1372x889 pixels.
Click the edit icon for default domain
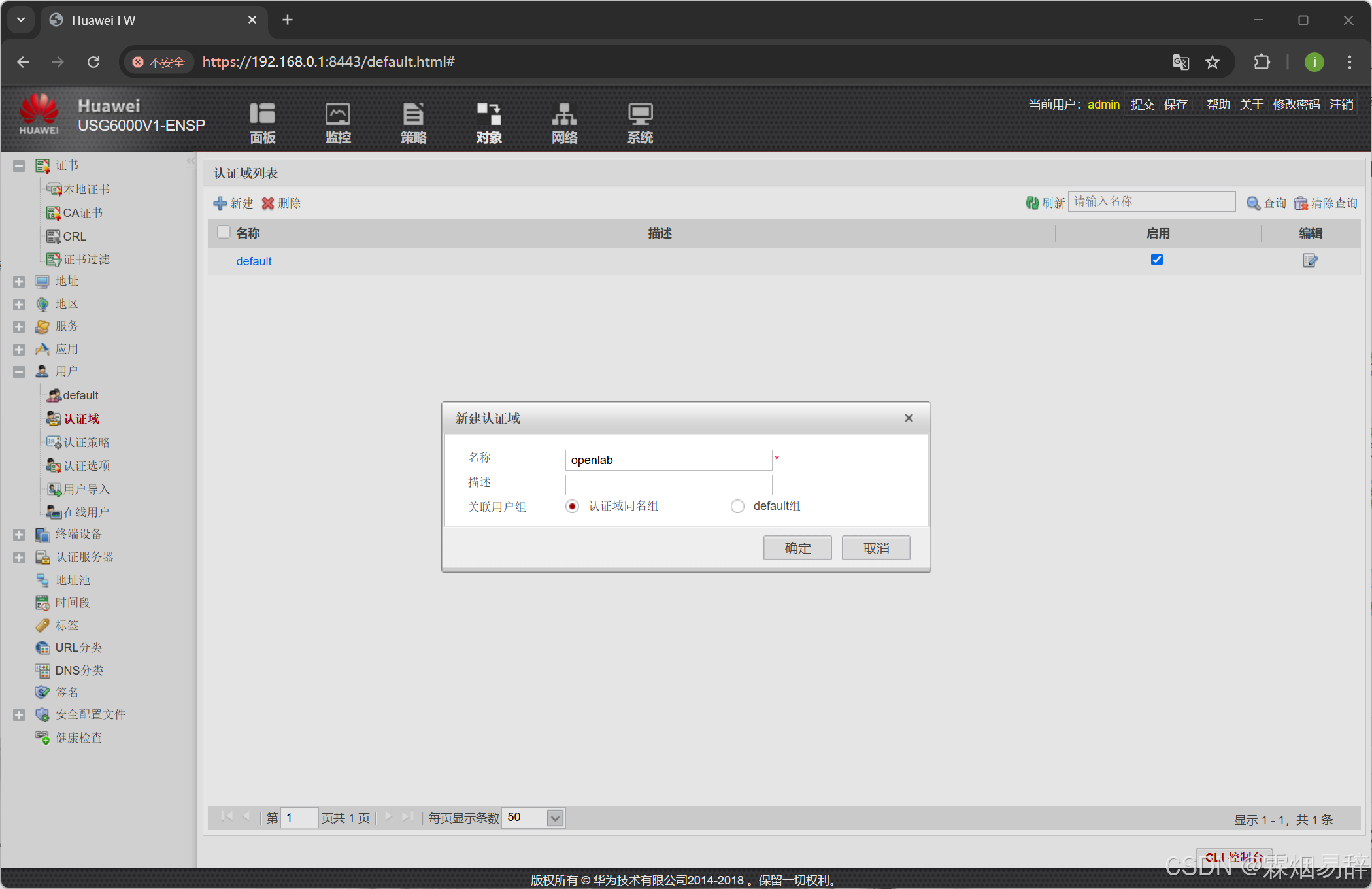[1309, 261]
